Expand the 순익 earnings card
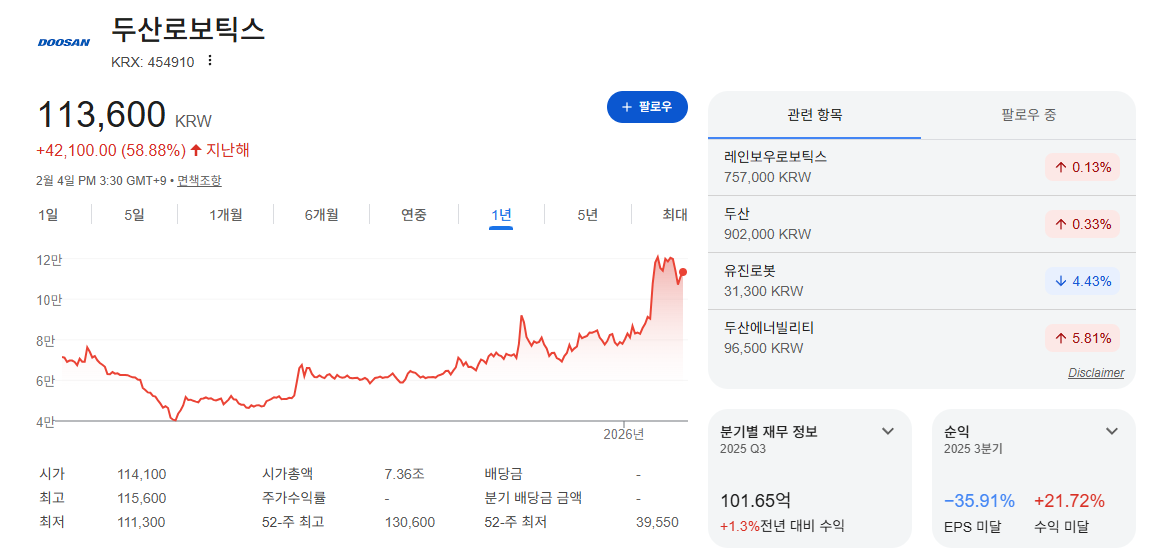 tap(1111, 431)
